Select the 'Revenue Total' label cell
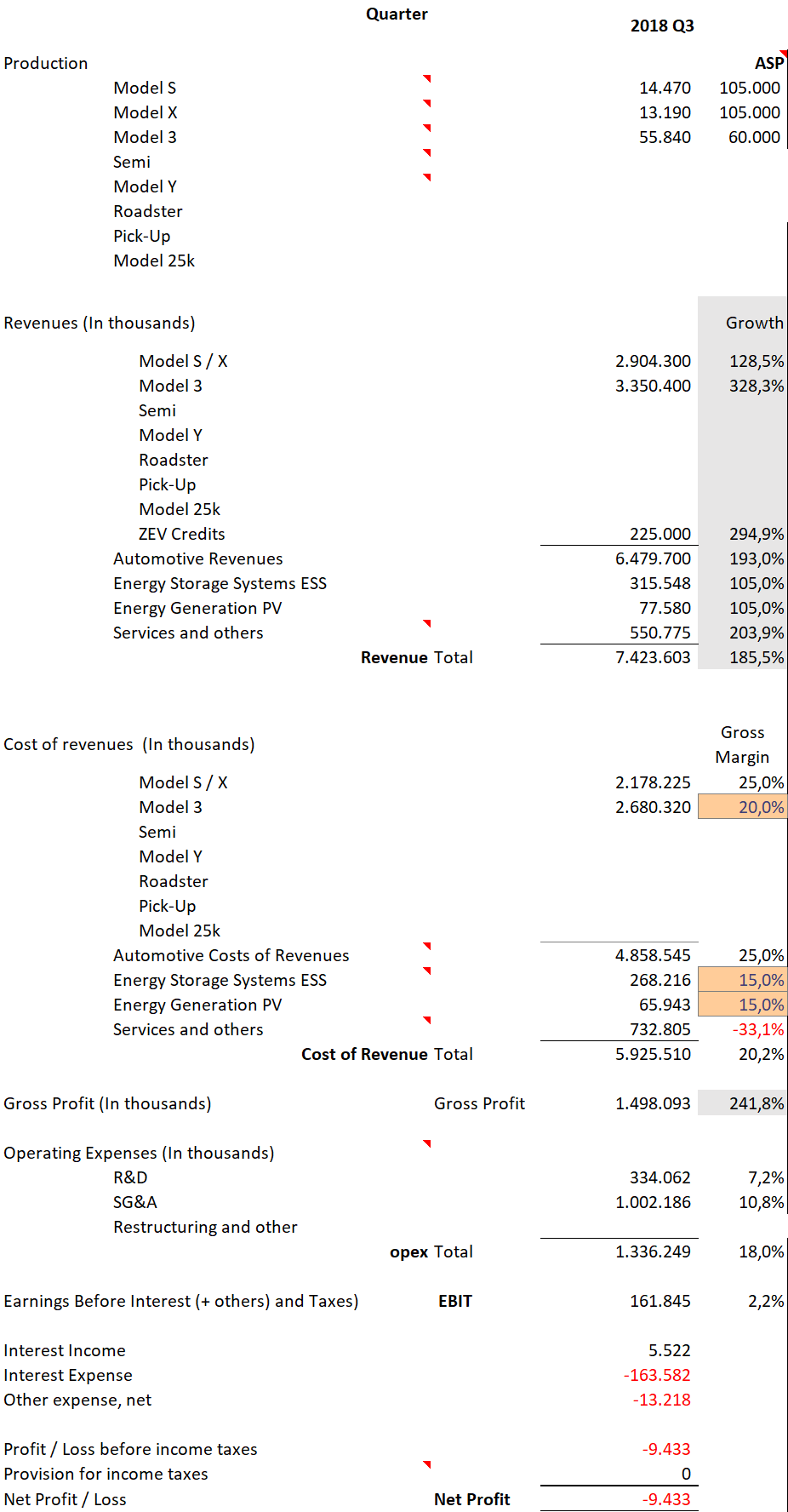 pyautogui.click(x=417, y=657)
